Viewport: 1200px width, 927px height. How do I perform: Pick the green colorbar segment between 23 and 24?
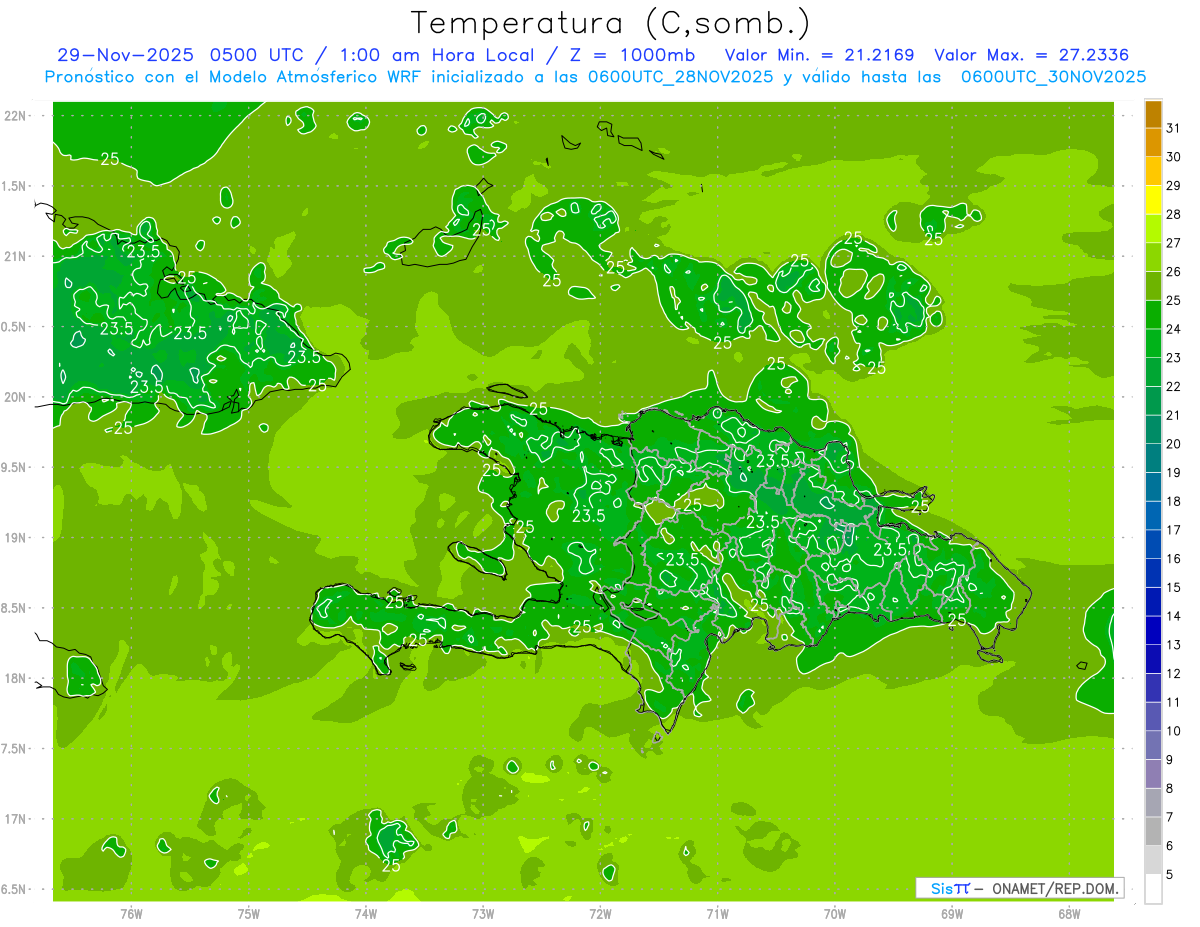pyautogui.click(x=1153, y=344)
